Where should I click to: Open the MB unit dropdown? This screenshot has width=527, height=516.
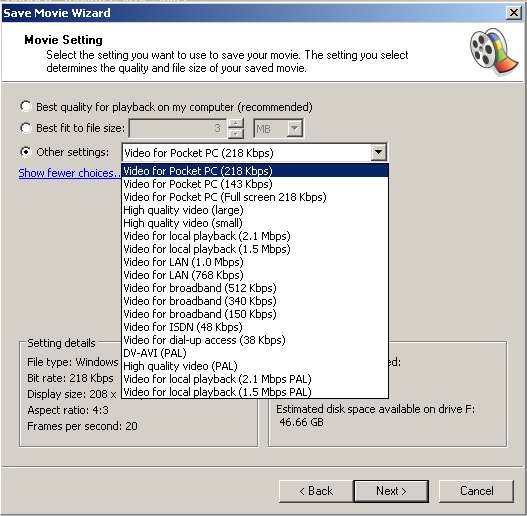295,128
